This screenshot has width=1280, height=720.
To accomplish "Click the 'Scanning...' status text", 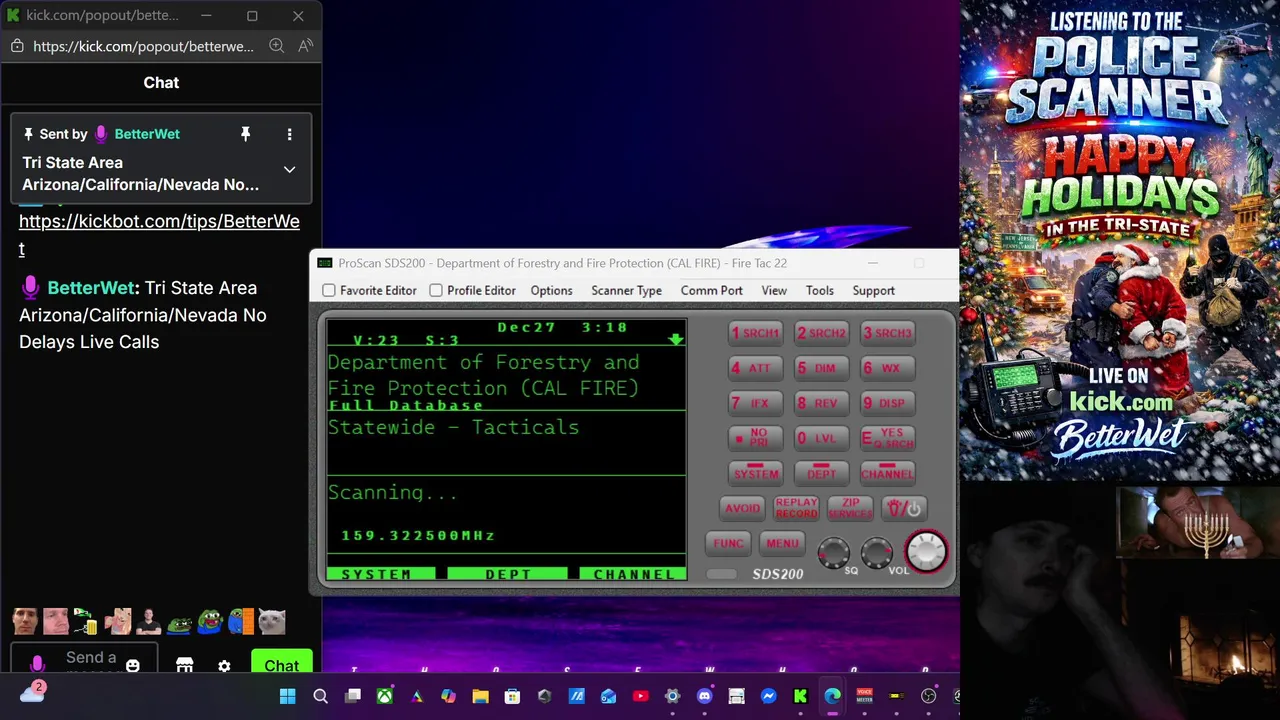I will pyautogui.click(x=392, y=493).
